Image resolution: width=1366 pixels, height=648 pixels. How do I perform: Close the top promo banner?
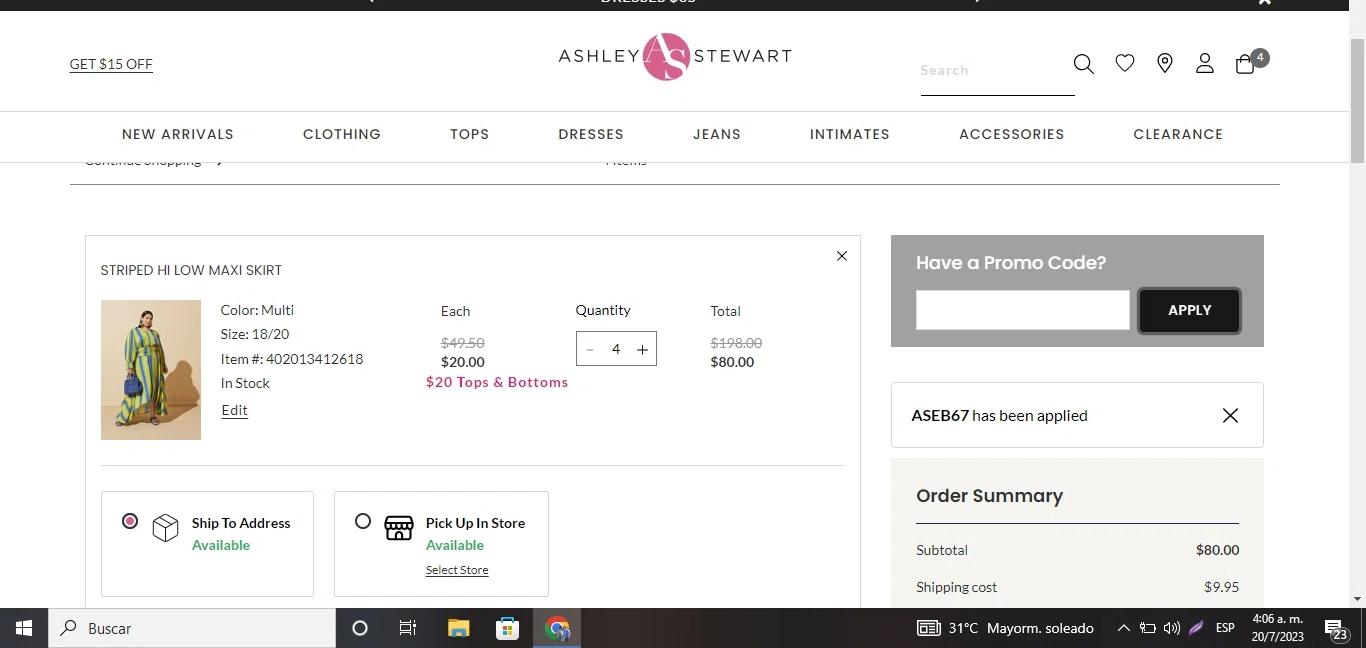(1264, 2)
